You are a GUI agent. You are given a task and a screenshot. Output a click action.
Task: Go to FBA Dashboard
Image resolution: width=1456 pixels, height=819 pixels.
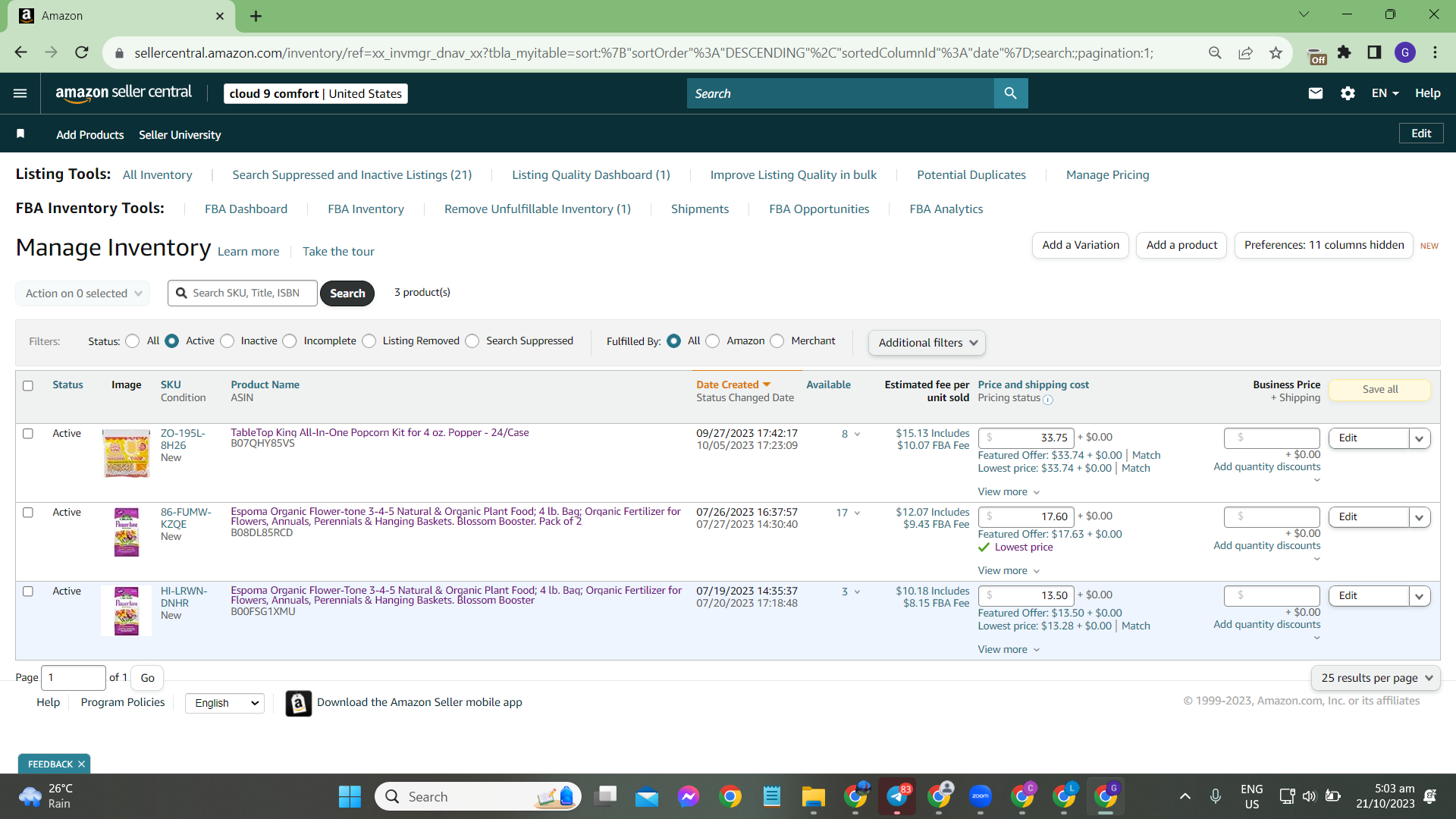point(246,209)
